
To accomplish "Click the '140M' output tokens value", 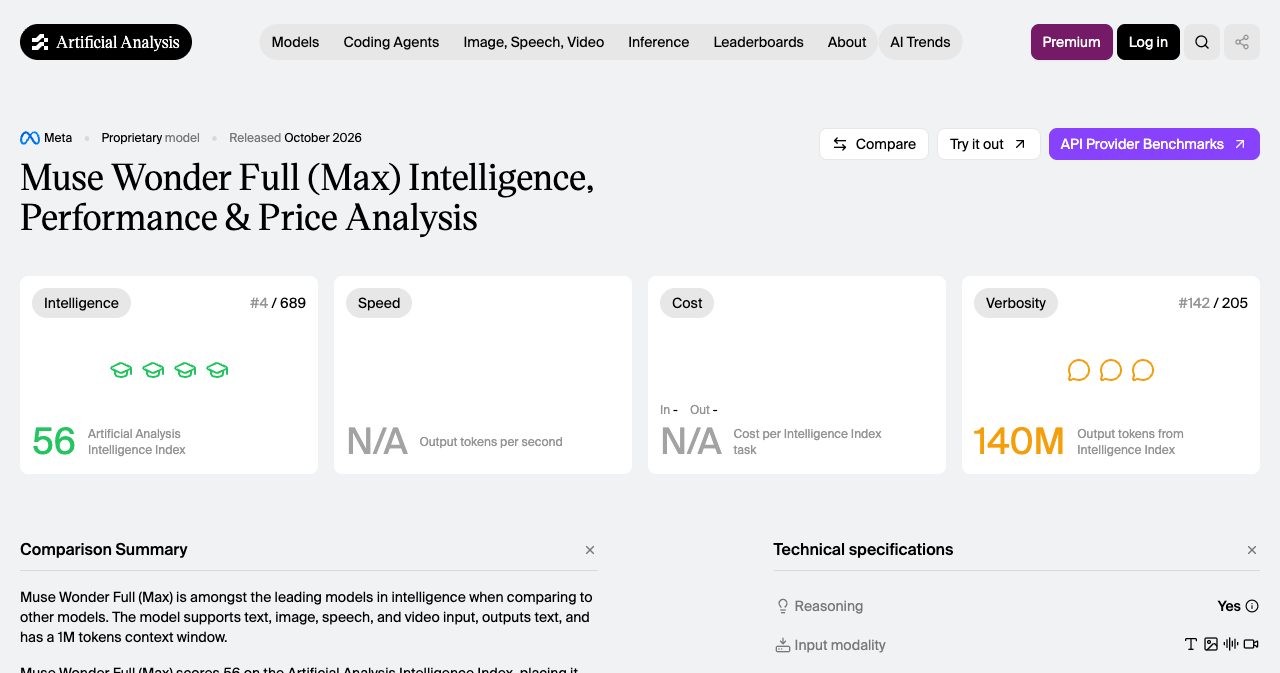I will (1019, 441).
